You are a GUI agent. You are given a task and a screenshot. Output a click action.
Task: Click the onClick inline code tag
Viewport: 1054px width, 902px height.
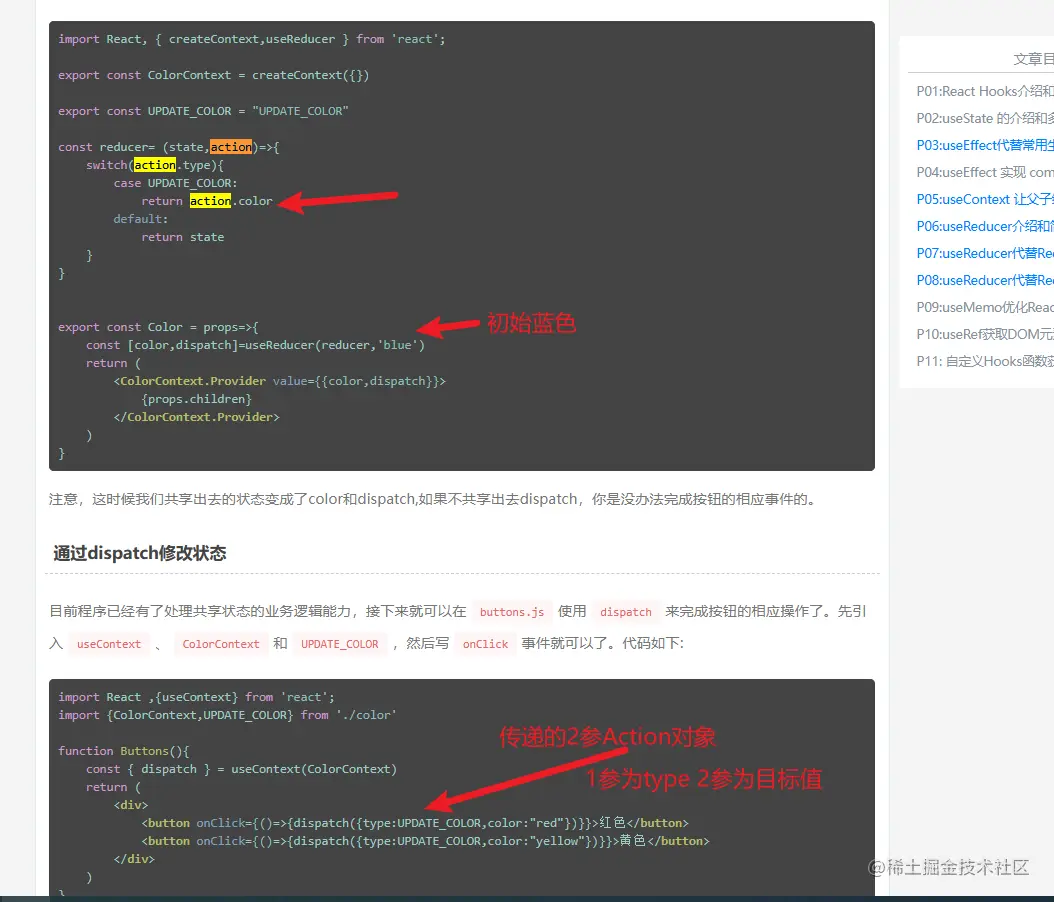coord(485,644)
